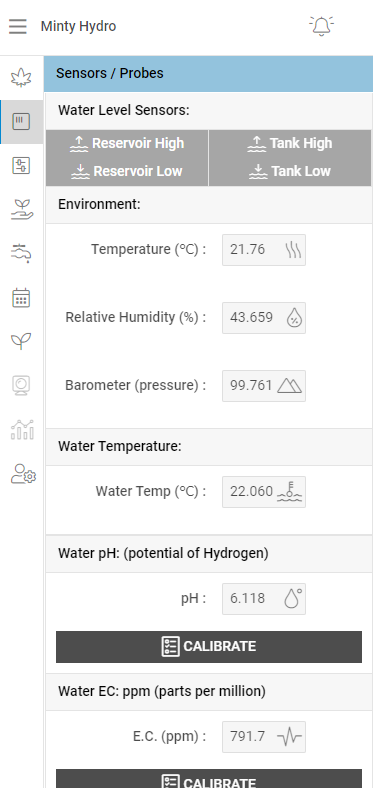Click the Temperature value field
Viewport: 373px width, 788px height.
(x=264, y=250)
